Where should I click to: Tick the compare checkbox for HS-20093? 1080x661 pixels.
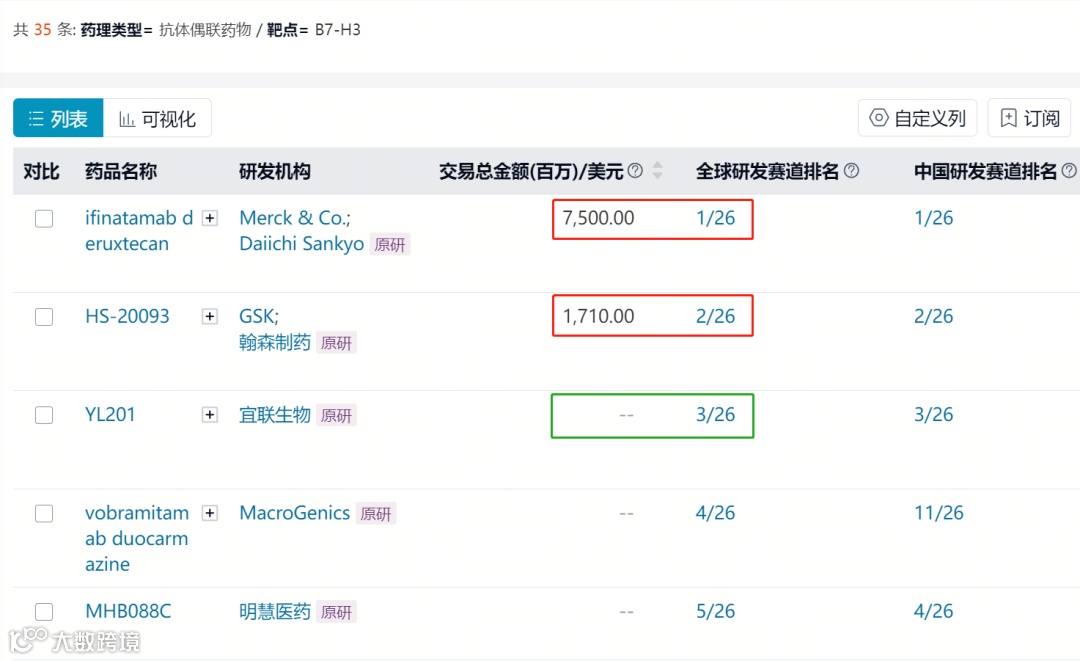click(x=44, y=317)
